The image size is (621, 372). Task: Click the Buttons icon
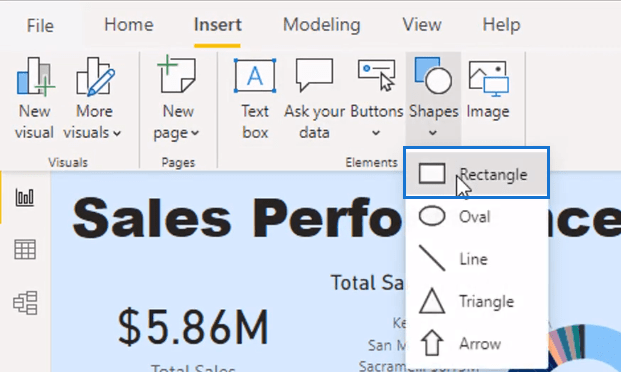coord(376,75)
